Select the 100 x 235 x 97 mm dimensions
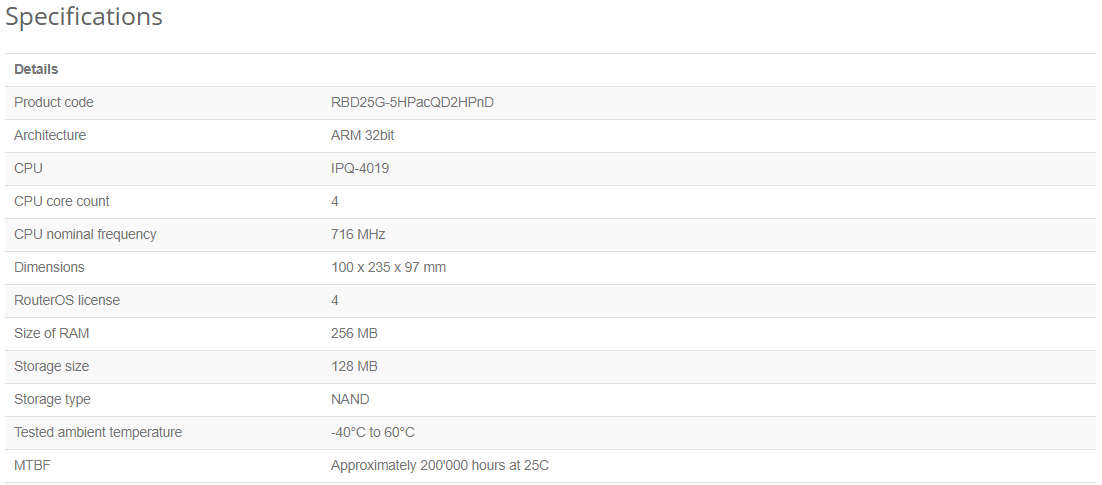This screenshot has height=485, width=1102. [x=389, y=268]
